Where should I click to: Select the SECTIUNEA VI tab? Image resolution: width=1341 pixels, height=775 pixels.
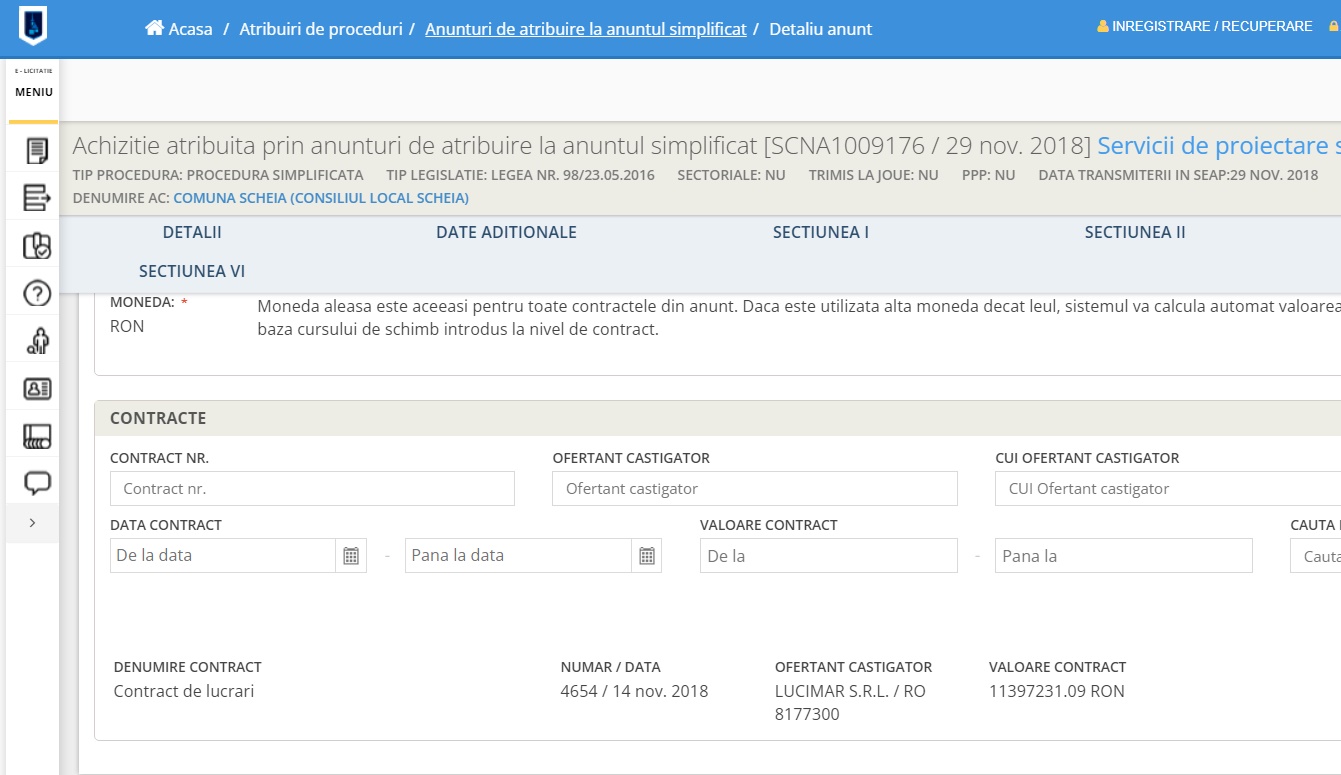click(x=192, y=271)
